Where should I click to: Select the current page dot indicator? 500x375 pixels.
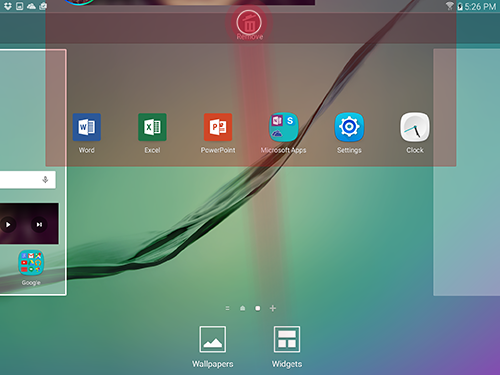pos(258,308)
